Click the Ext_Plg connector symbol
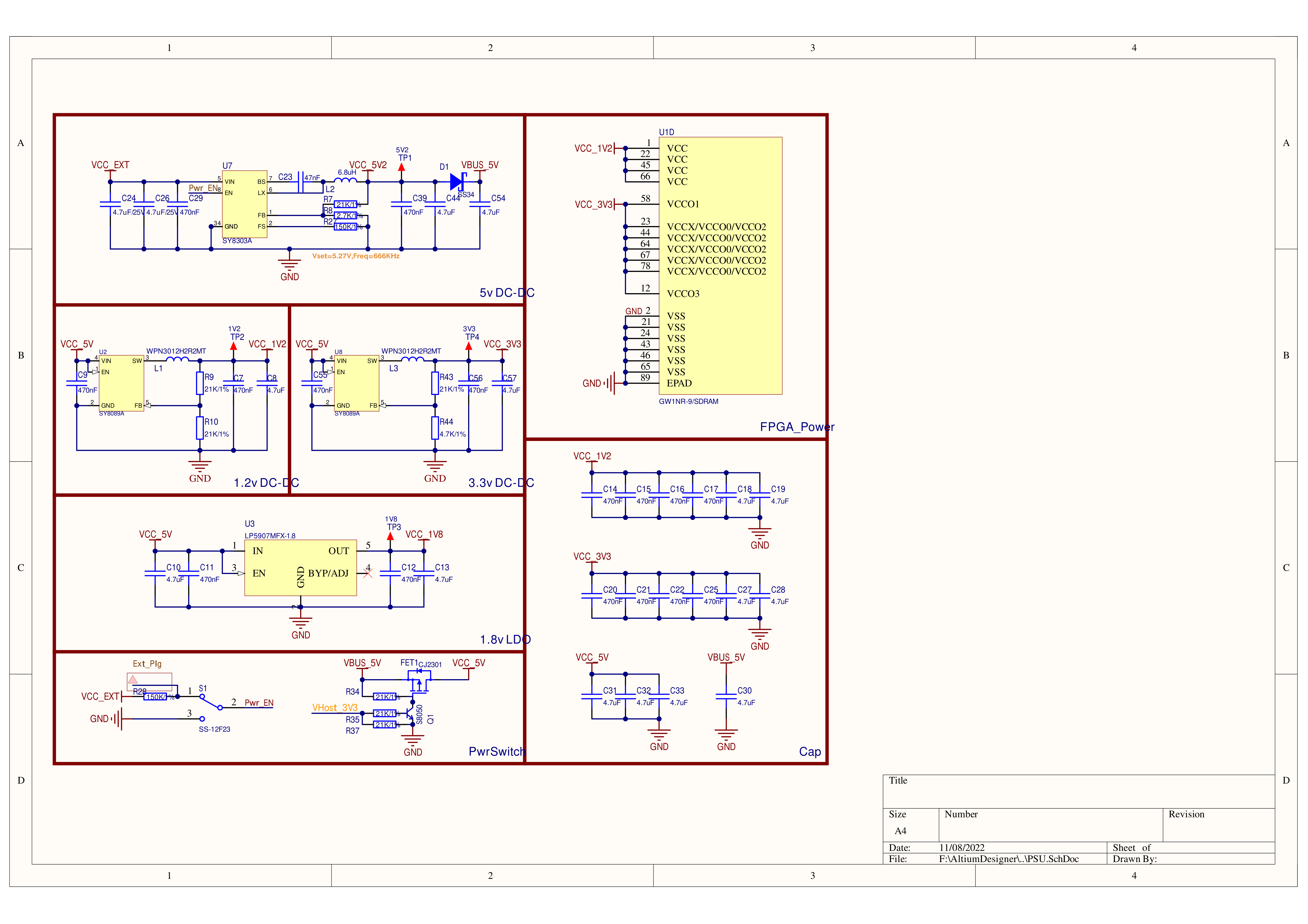The width and height of the screenshot is (1308, 924). pyautogui.click(x=149, y=682)
